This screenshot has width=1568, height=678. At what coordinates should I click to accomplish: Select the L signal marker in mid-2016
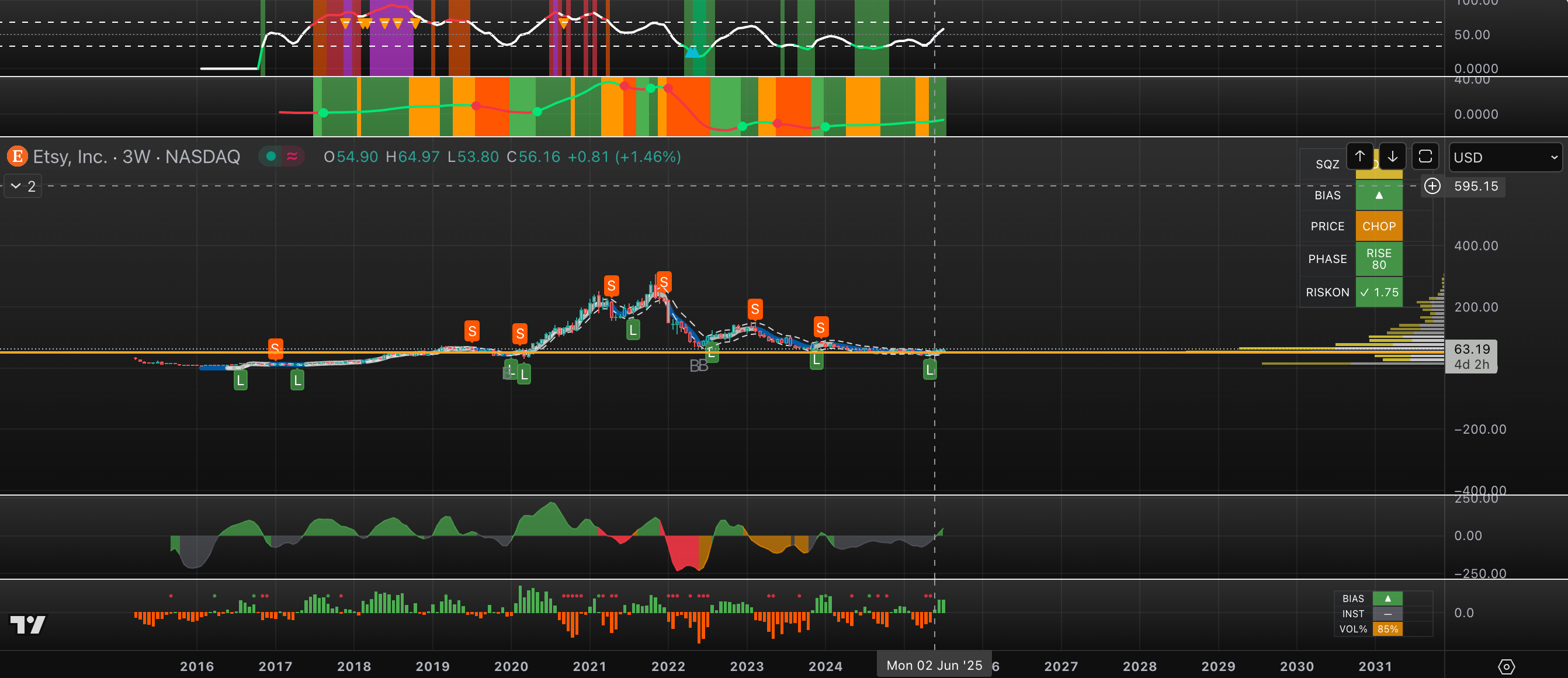(241, 380)
